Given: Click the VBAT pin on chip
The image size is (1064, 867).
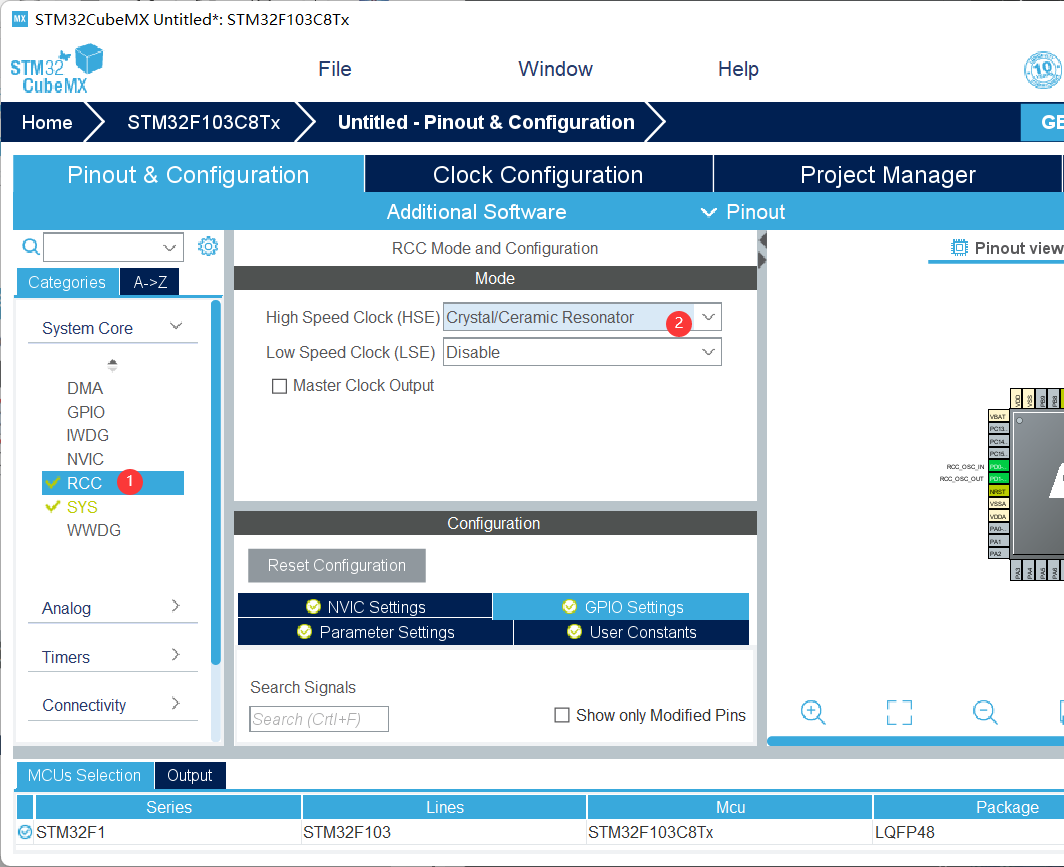Looking at the screenshot, I should [998, 417].
